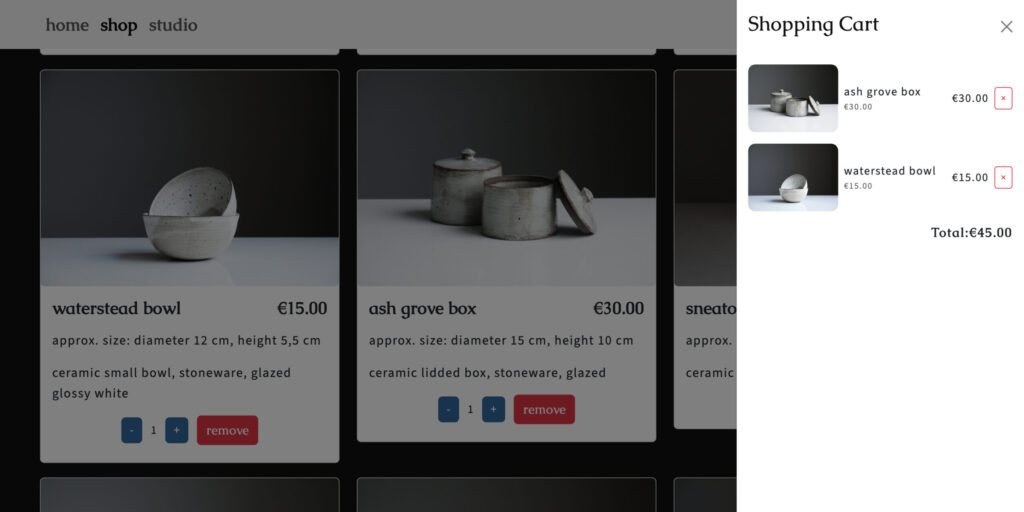The image size is (1024, 512).
Task: Remove waterstead bowl from cart list
Action: (x=1003, y=178)
